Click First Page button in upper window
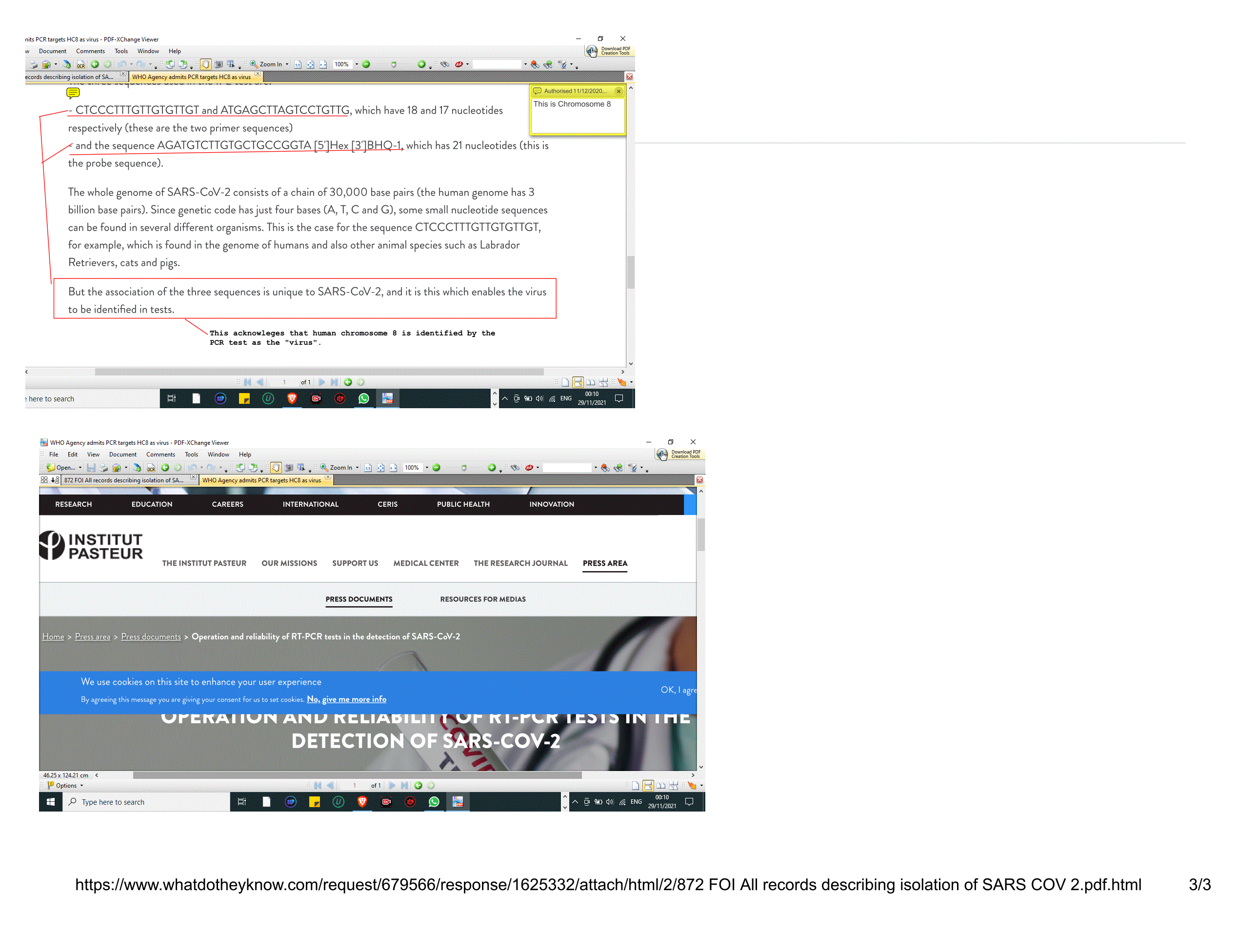 (x=247, y=382)
